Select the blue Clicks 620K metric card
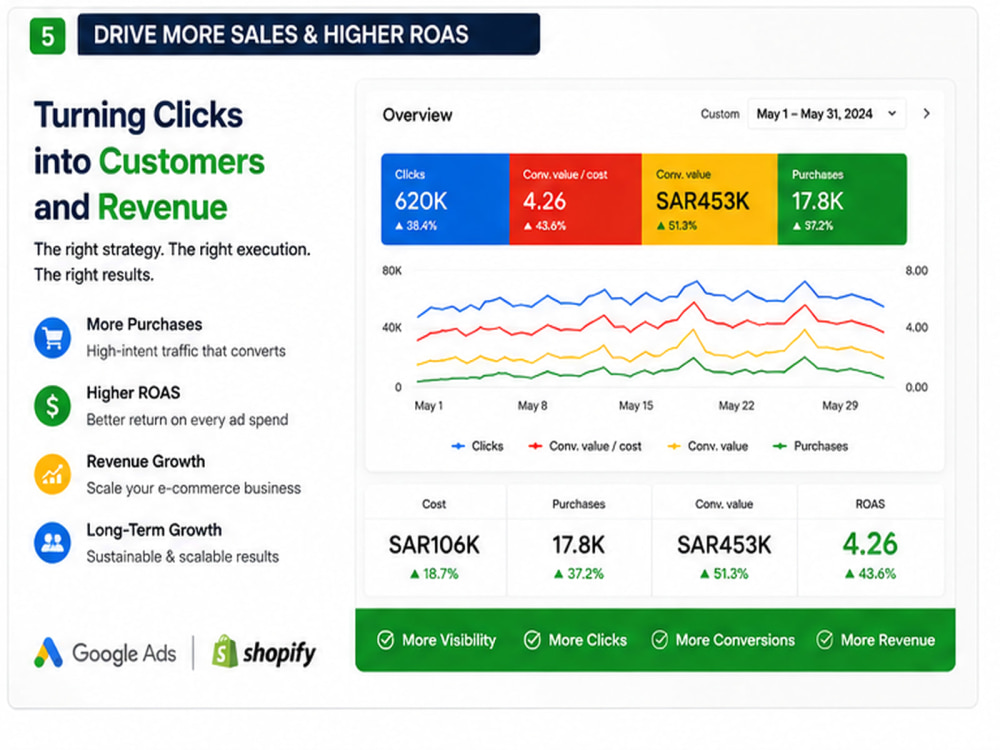Viewport: 1000px width, 750px height. click(445, 199)
